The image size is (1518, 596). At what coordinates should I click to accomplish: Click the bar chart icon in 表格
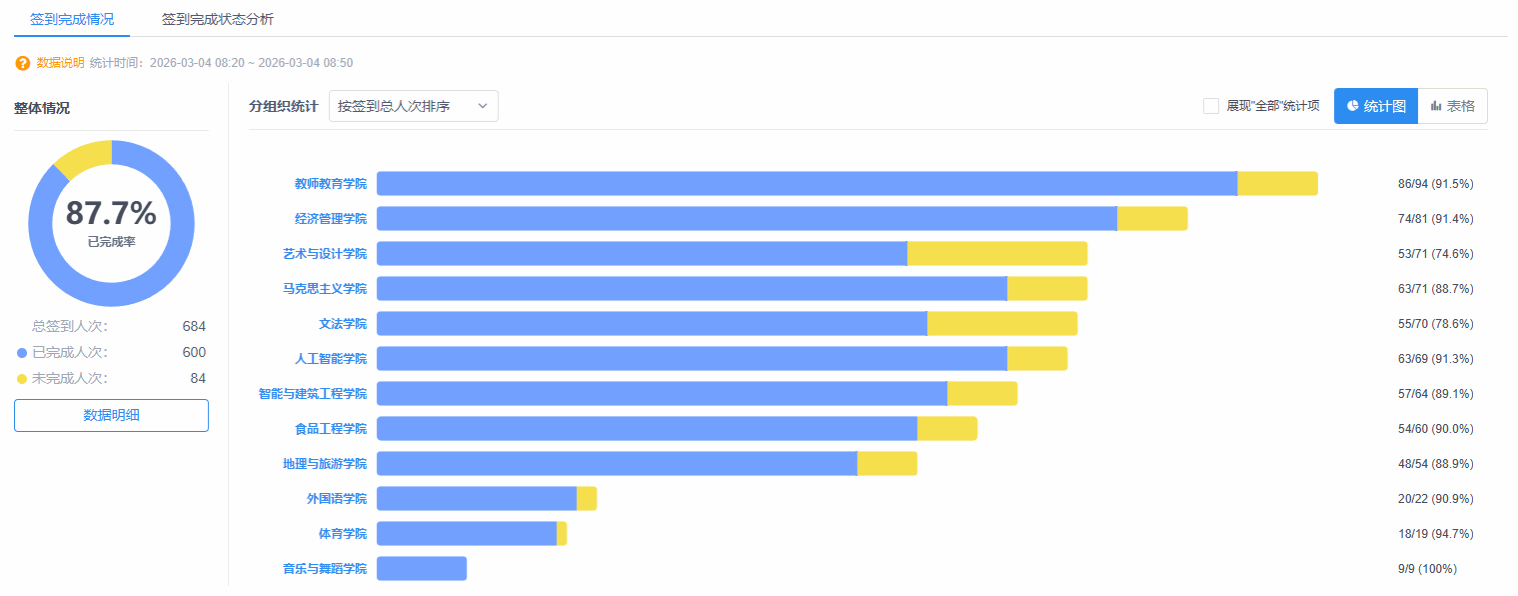click(1436, 106)
